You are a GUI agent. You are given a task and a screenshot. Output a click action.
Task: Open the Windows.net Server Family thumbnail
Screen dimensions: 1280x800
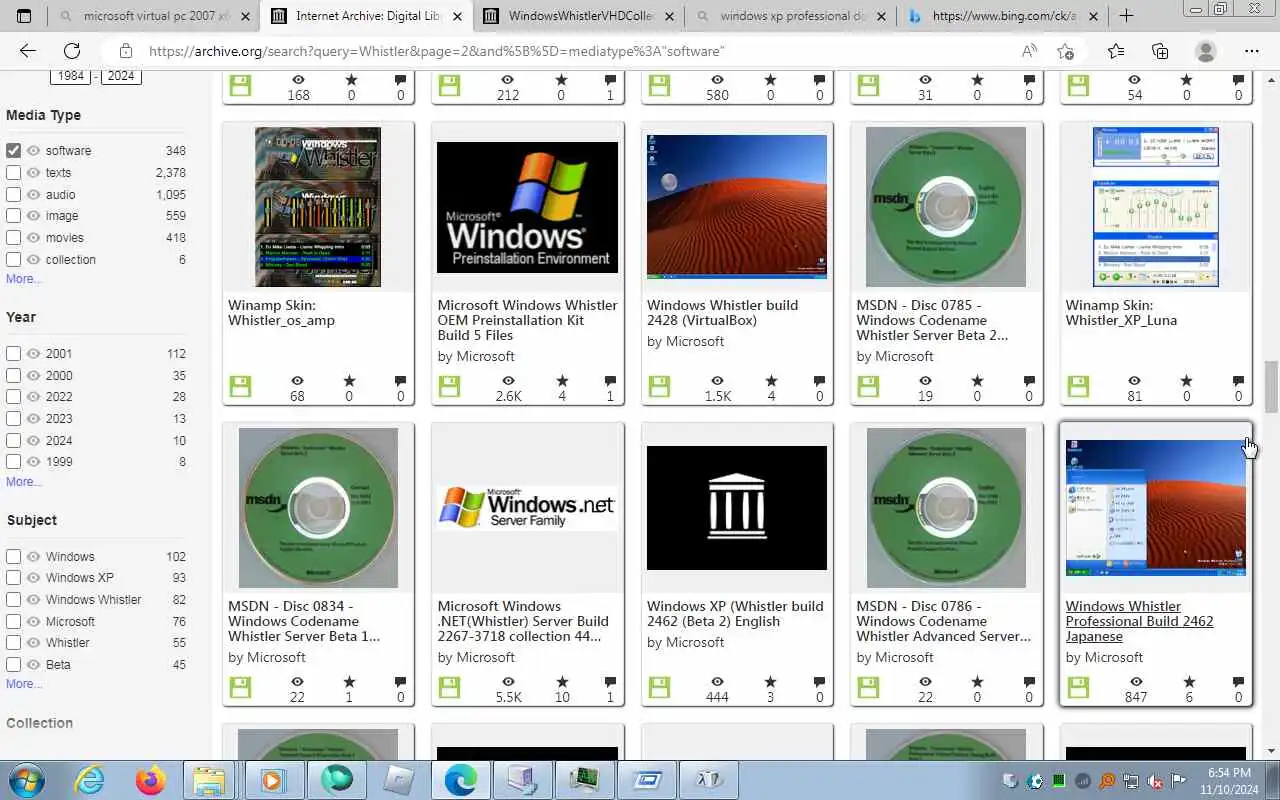[x=527, y=508]
